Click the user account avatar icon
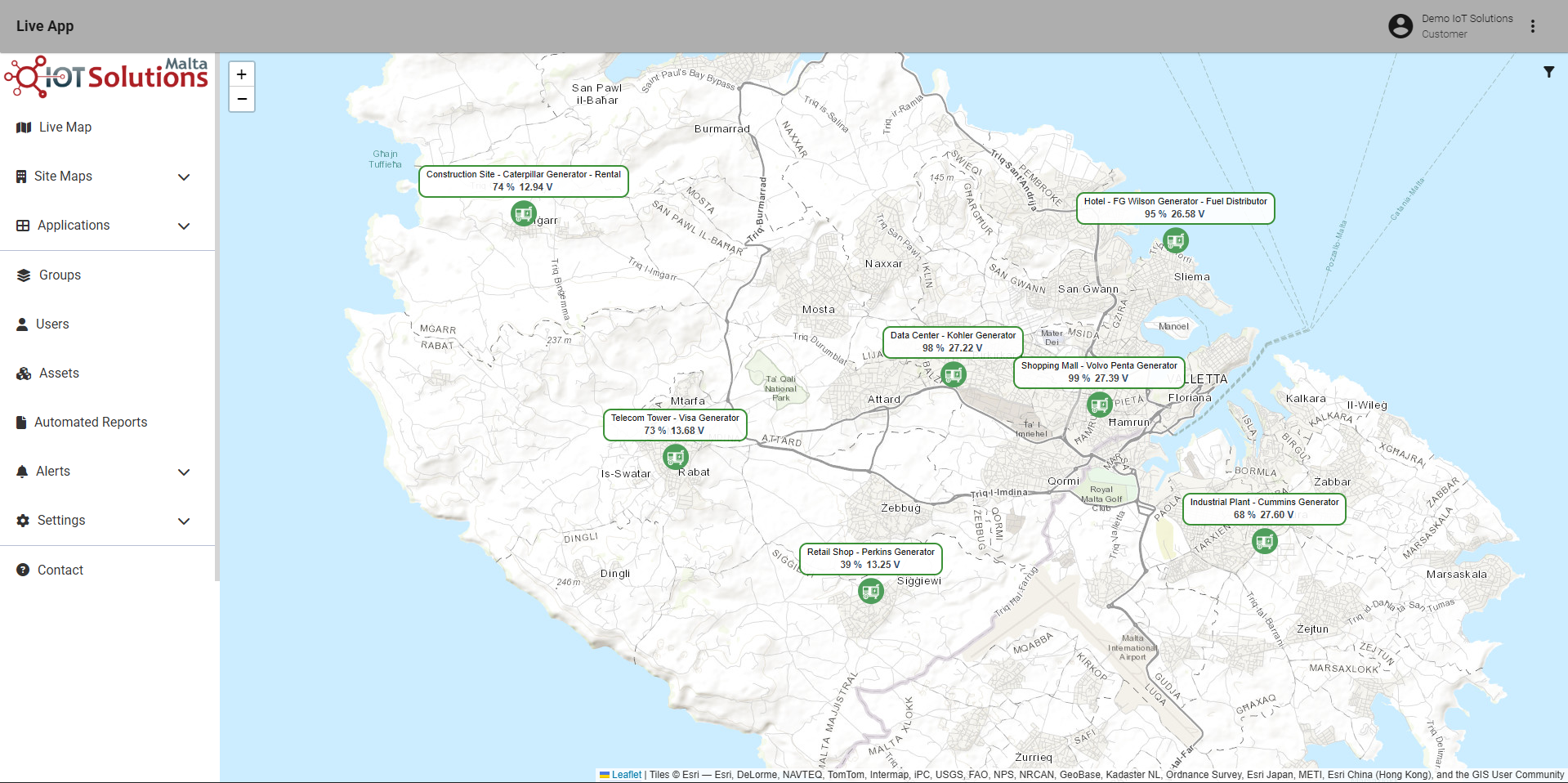The width and height of the screenshot is (1568, 783). pyautogui.click(x=1400, y=26)
